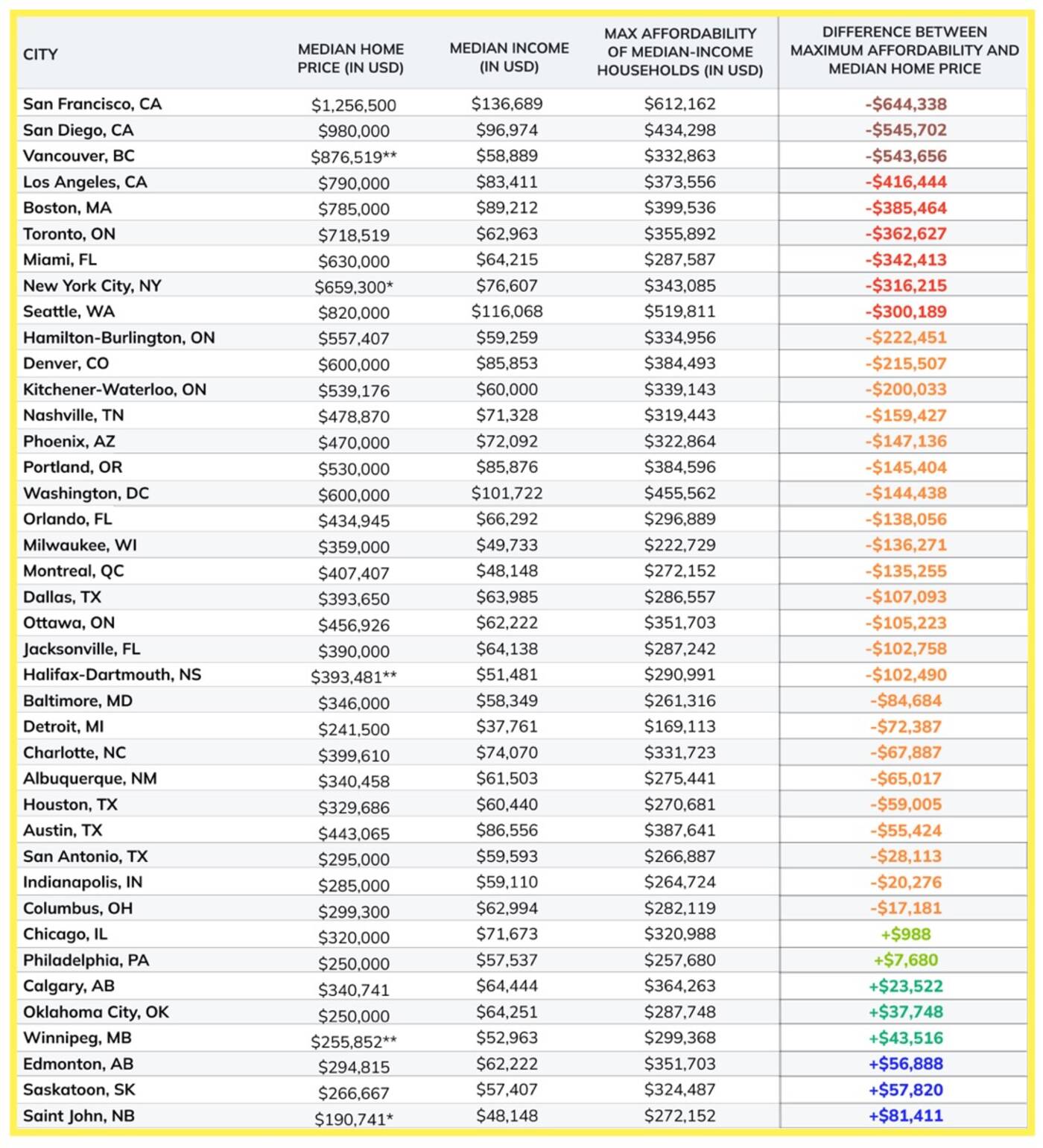1043x1148 pixels.
Task: Click the MAX AFFORDABILITY column header
Action: 679,52
